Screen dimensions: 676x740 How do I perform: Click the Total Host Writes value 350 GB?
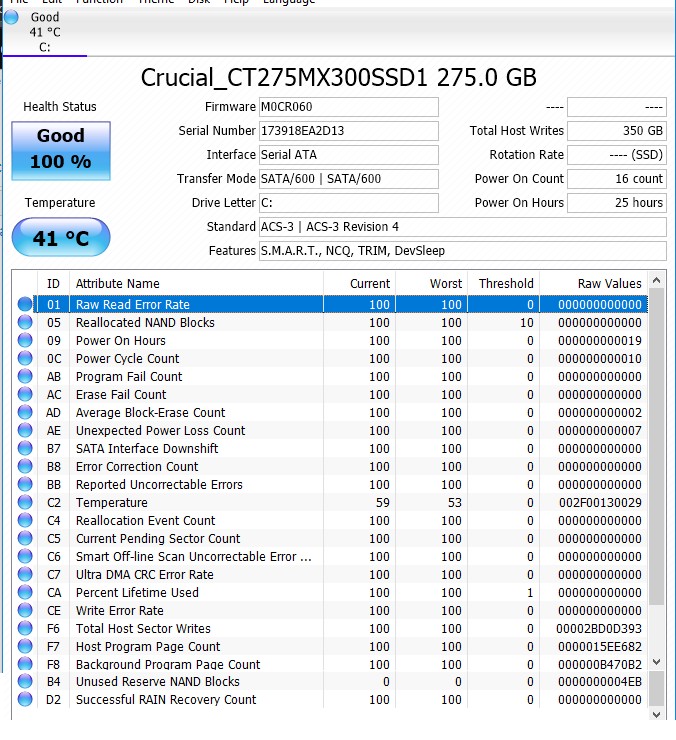click(617, 131)
